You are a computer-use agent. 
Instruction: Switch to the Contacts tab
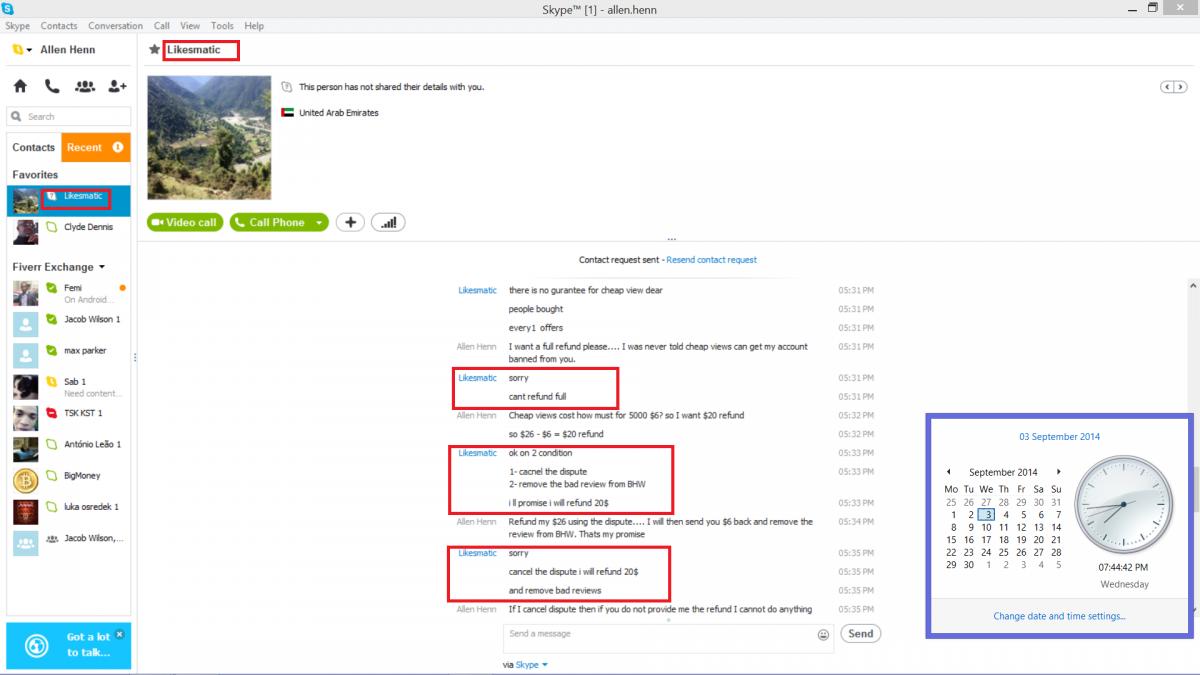34,147
